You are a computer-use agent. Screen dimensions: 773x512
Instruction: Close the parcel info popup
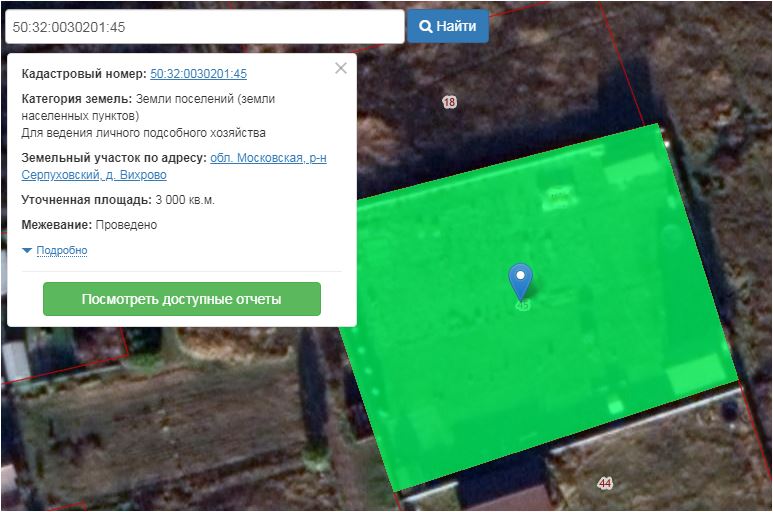tap(341, 68)
